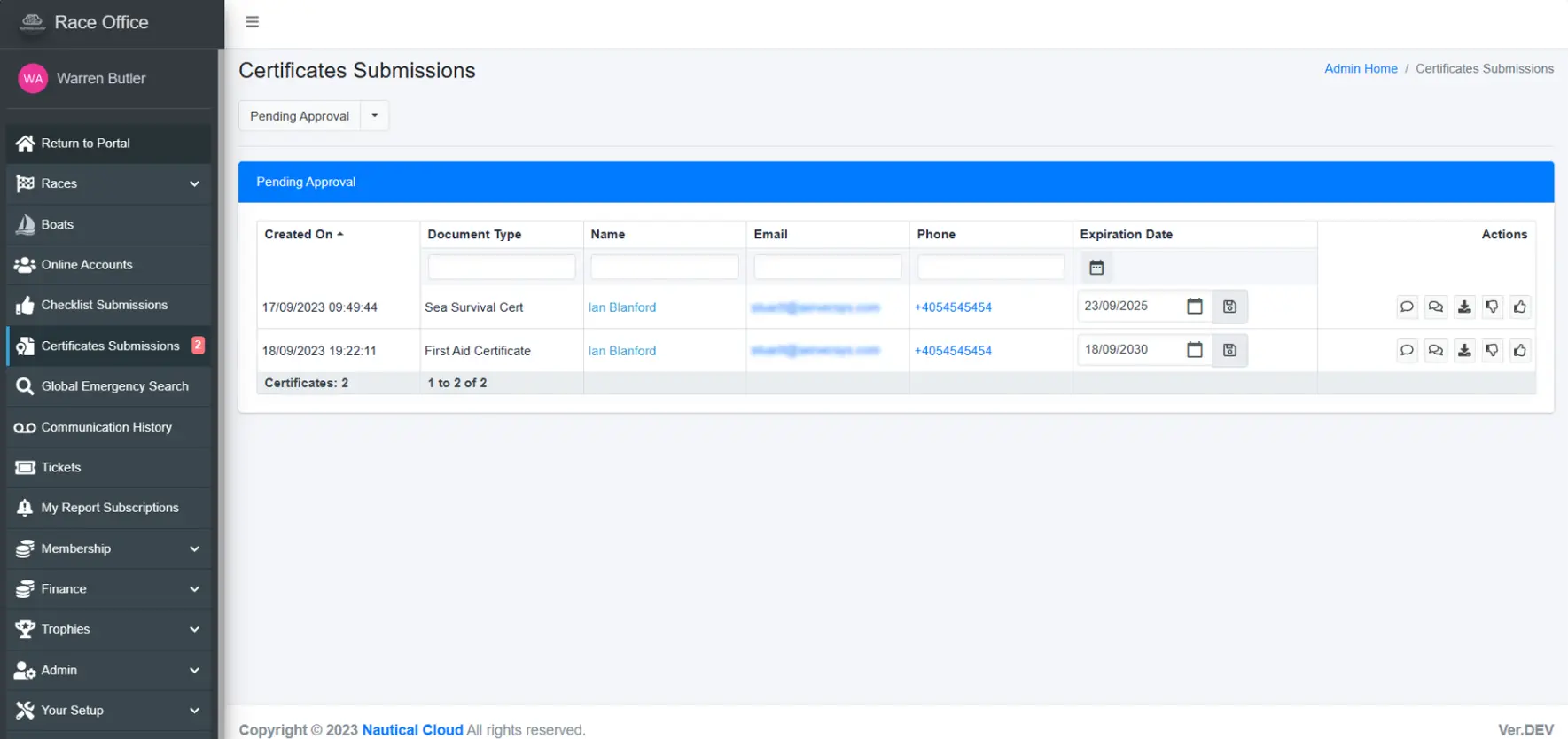1568x739 pixels.
Task: Open the Pending Approval dropdown arrow
Action: 374,116
